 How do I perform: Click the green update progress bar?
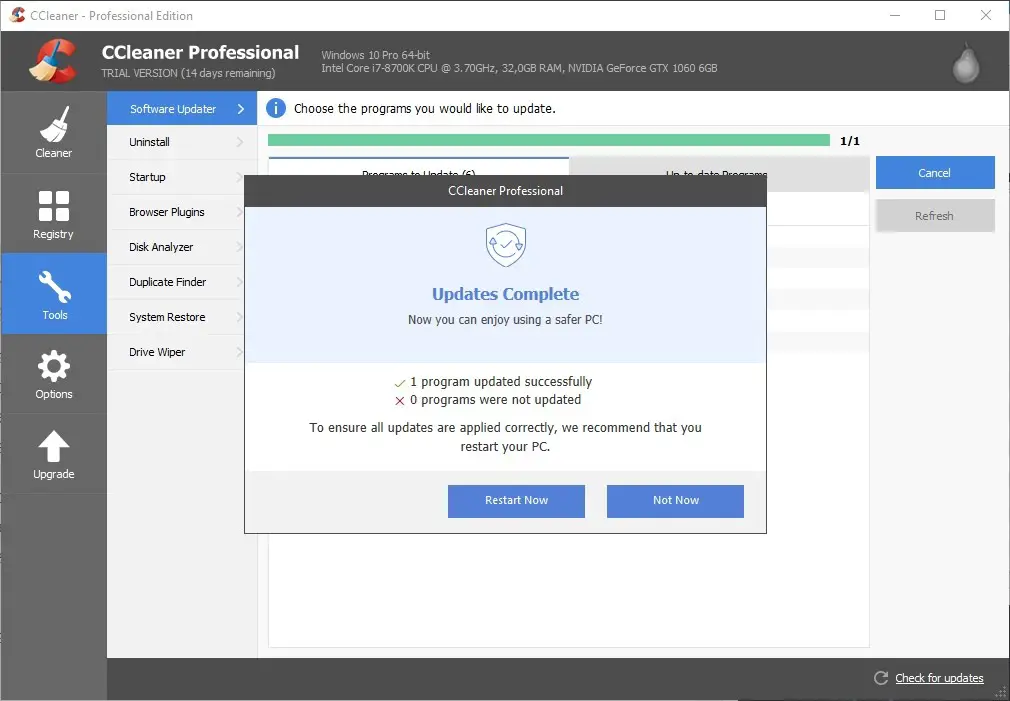point(549,140)
